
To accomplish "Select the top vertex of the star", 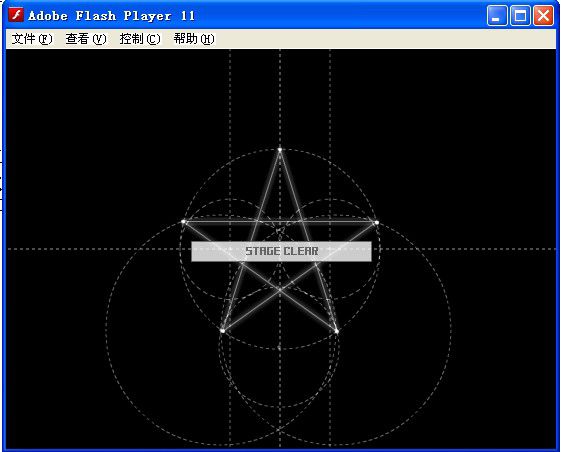I will coord(280,149).
